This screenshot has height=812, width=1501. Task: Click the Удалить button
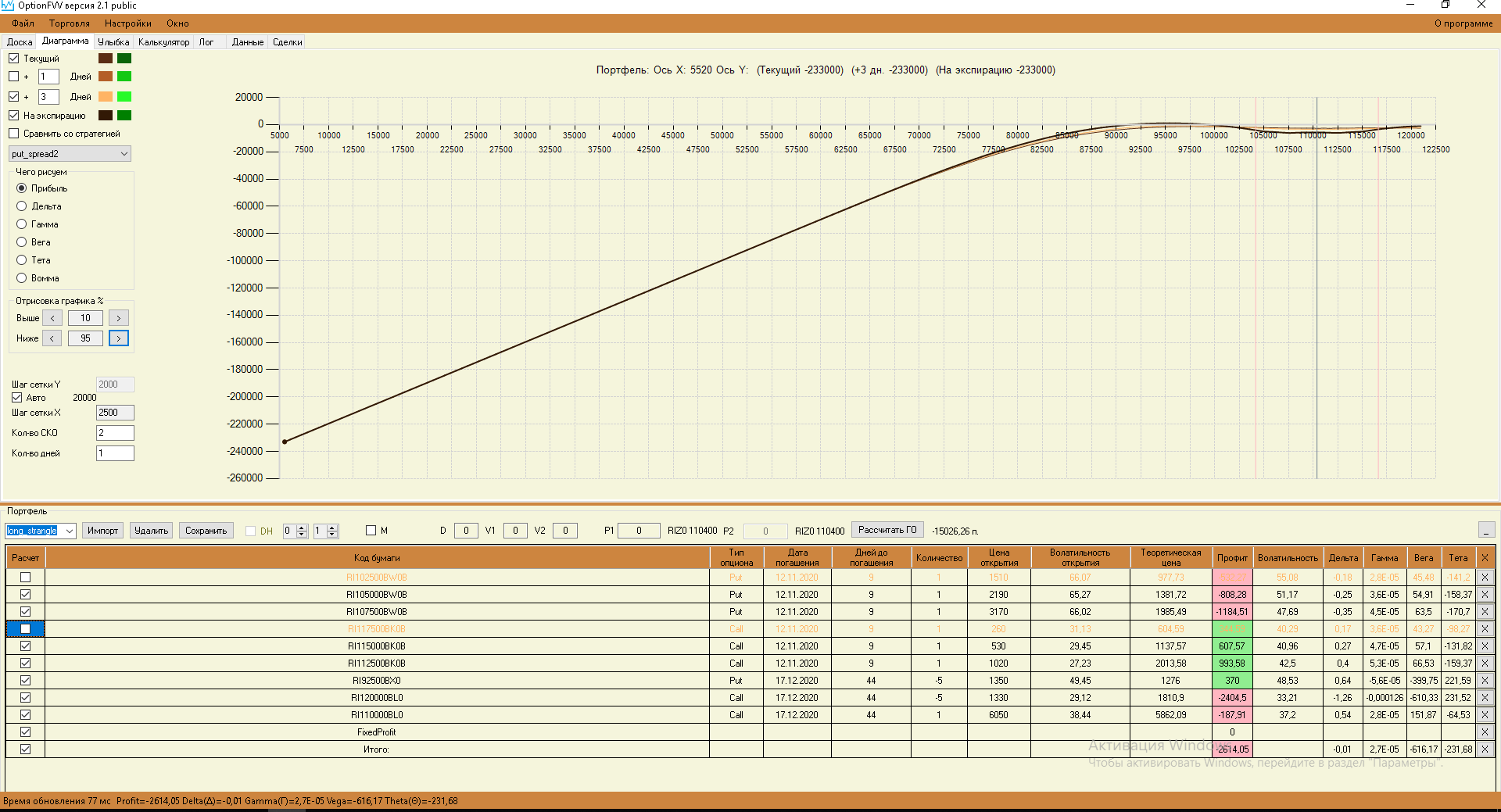coord(151,531)
